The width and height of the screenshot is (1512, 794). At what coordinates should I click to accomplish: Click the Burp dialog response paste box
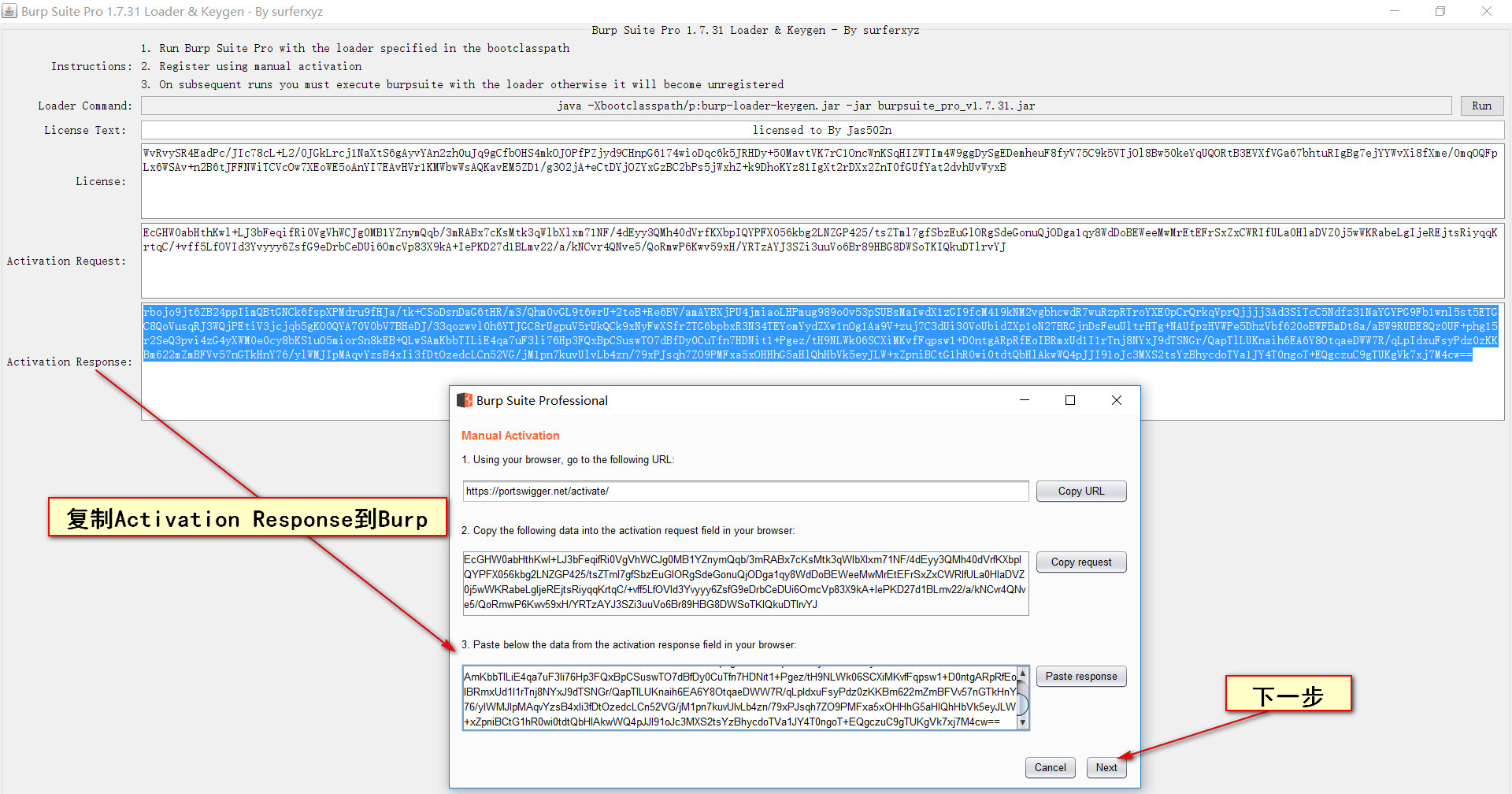pos(740,698)
